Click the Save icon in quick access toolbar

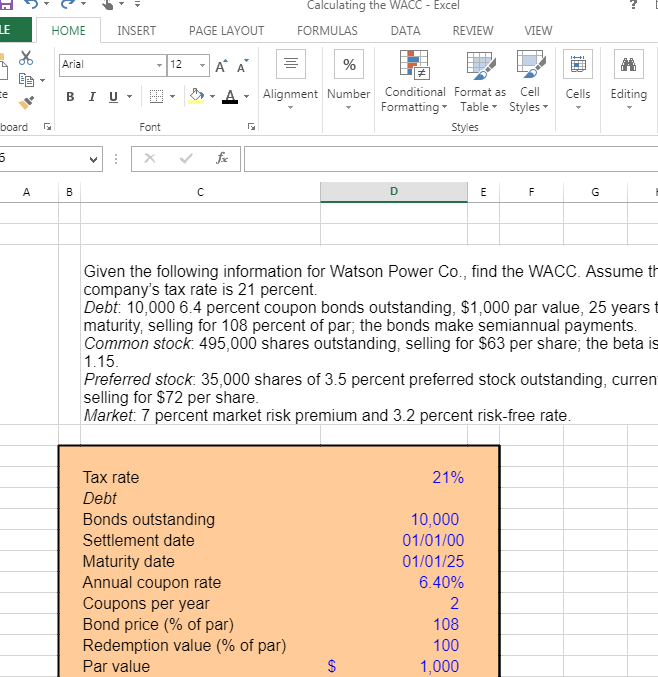6,4
